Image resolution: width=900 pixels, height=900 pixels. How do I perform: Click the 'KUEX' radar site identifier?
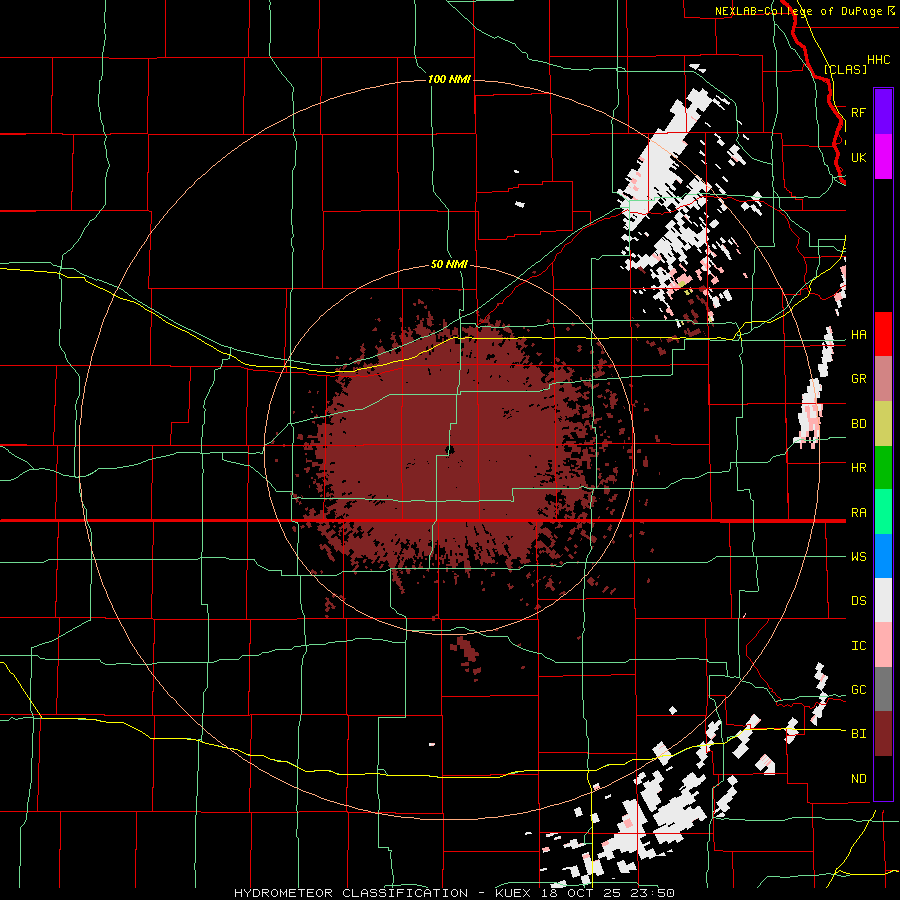[x=513, y=893]
